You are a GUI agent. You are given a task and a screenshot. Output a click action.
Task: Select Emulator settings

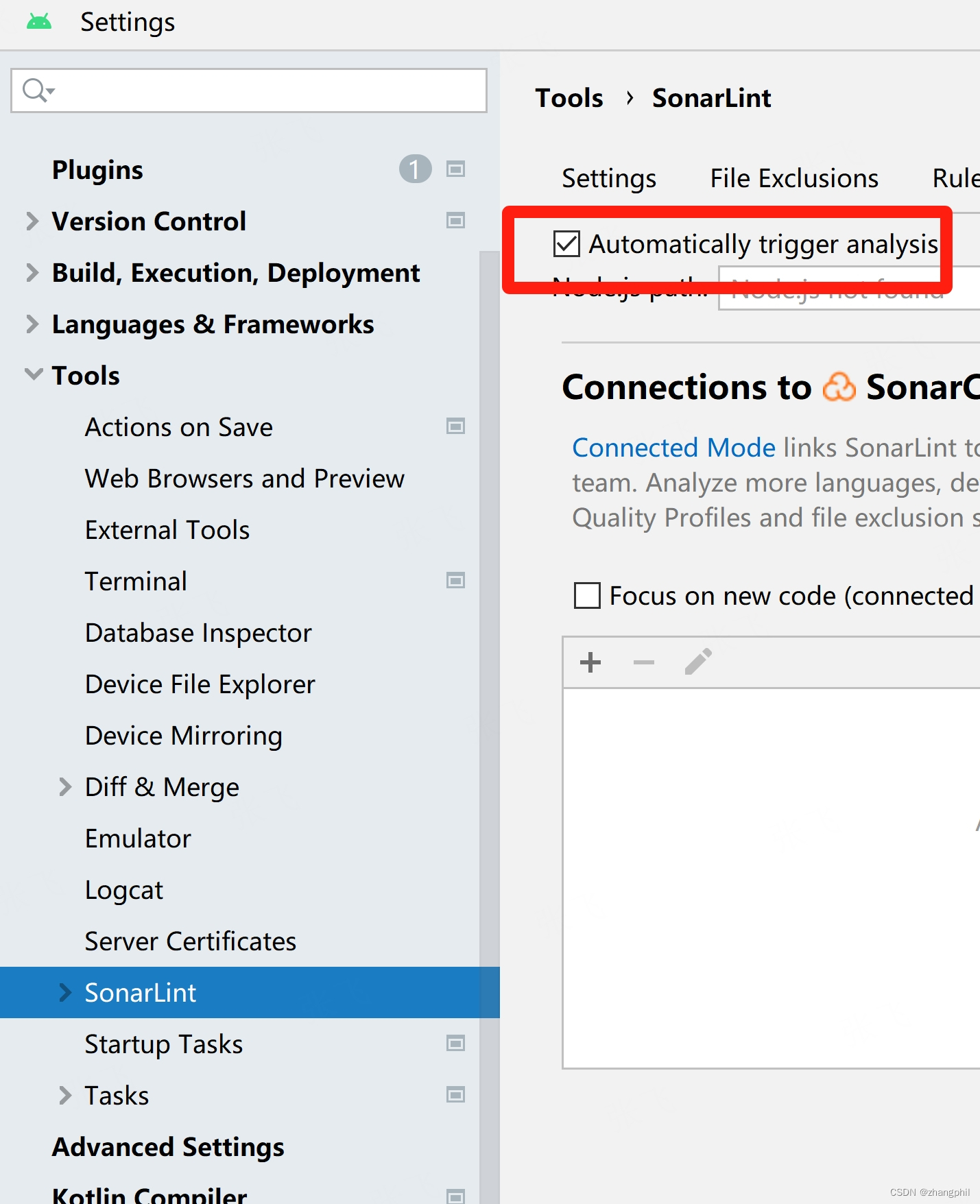pyautogui.click(x=138, y=839)
